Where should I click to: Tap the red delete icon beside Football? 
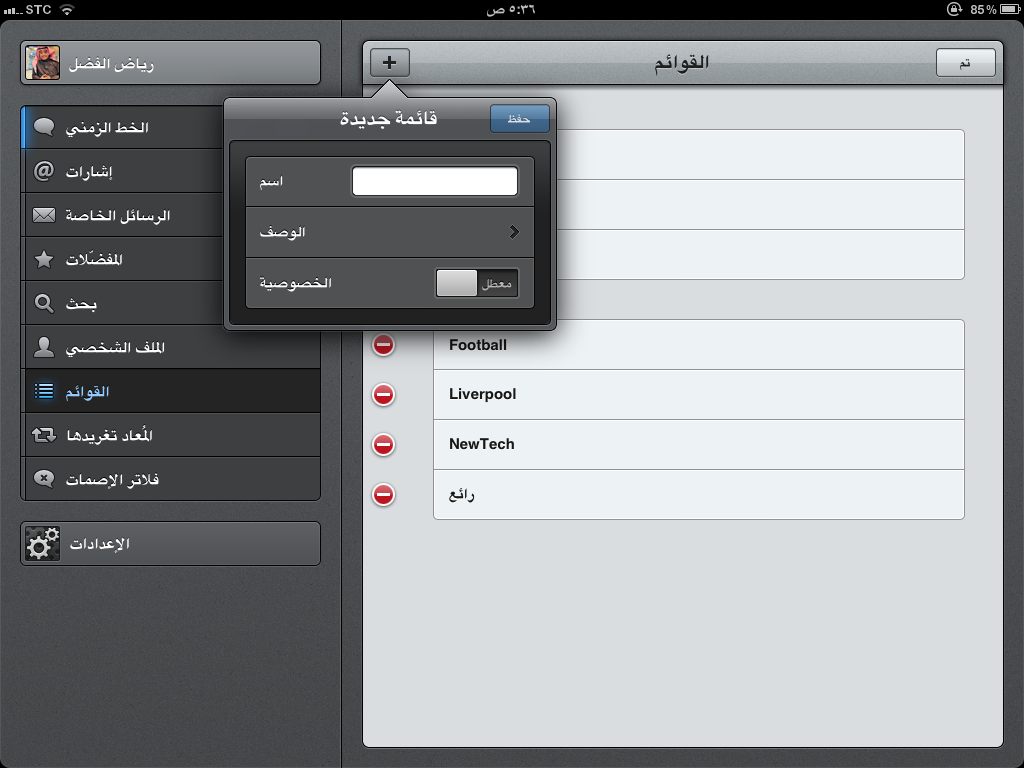(383, 345)
